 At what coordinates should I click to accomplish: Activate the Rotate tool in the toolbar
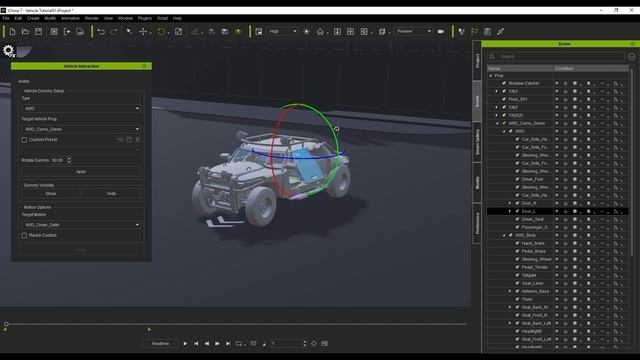tap(161, 31)
